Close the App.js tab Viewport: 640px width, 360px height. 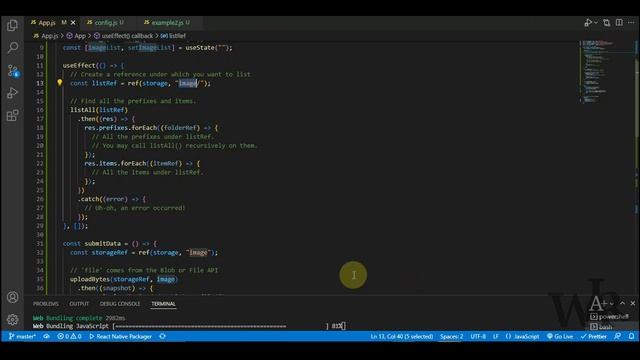(x=73, y=22)
